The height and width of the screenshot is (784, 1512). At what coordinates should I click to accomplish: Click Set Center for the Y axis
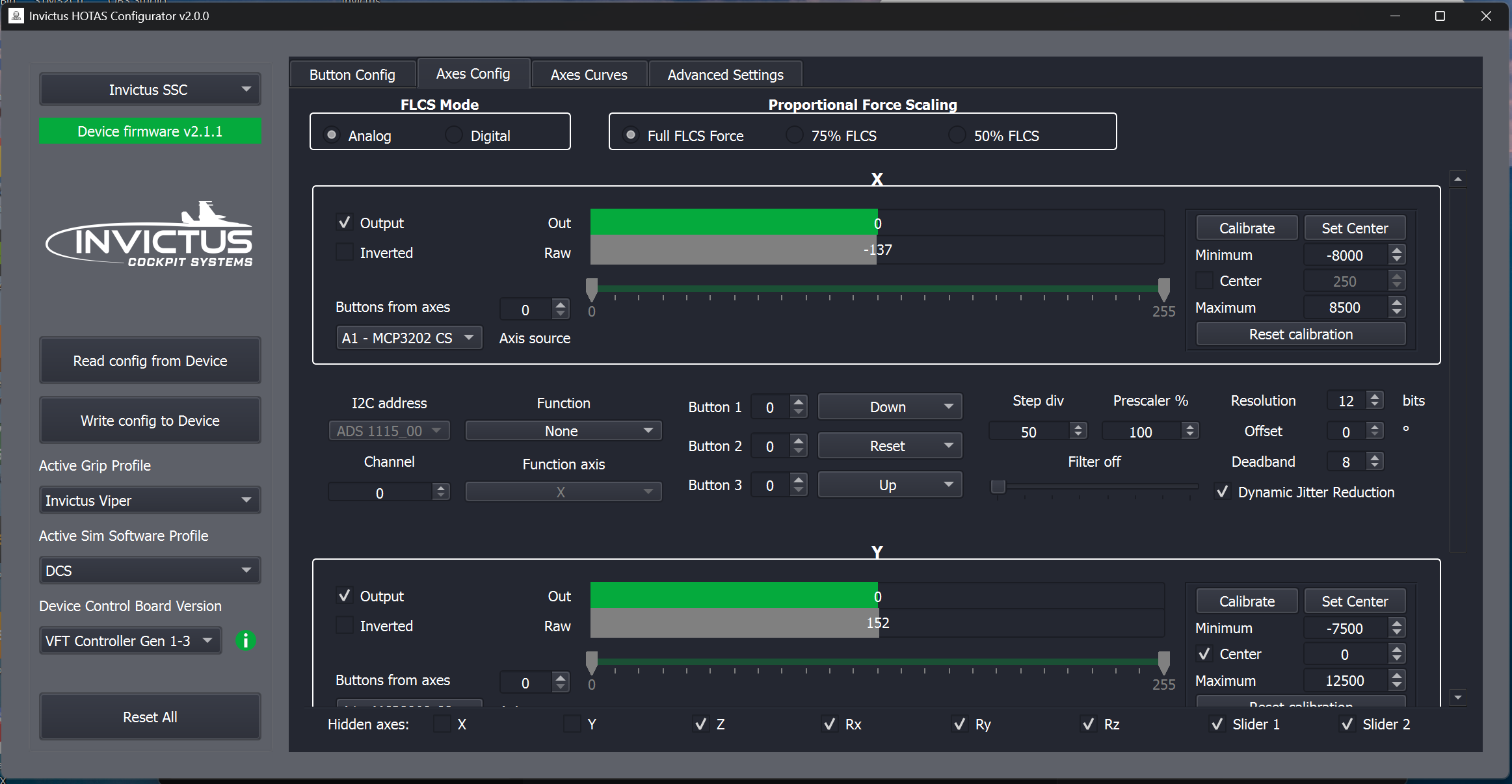point(1355,601)
